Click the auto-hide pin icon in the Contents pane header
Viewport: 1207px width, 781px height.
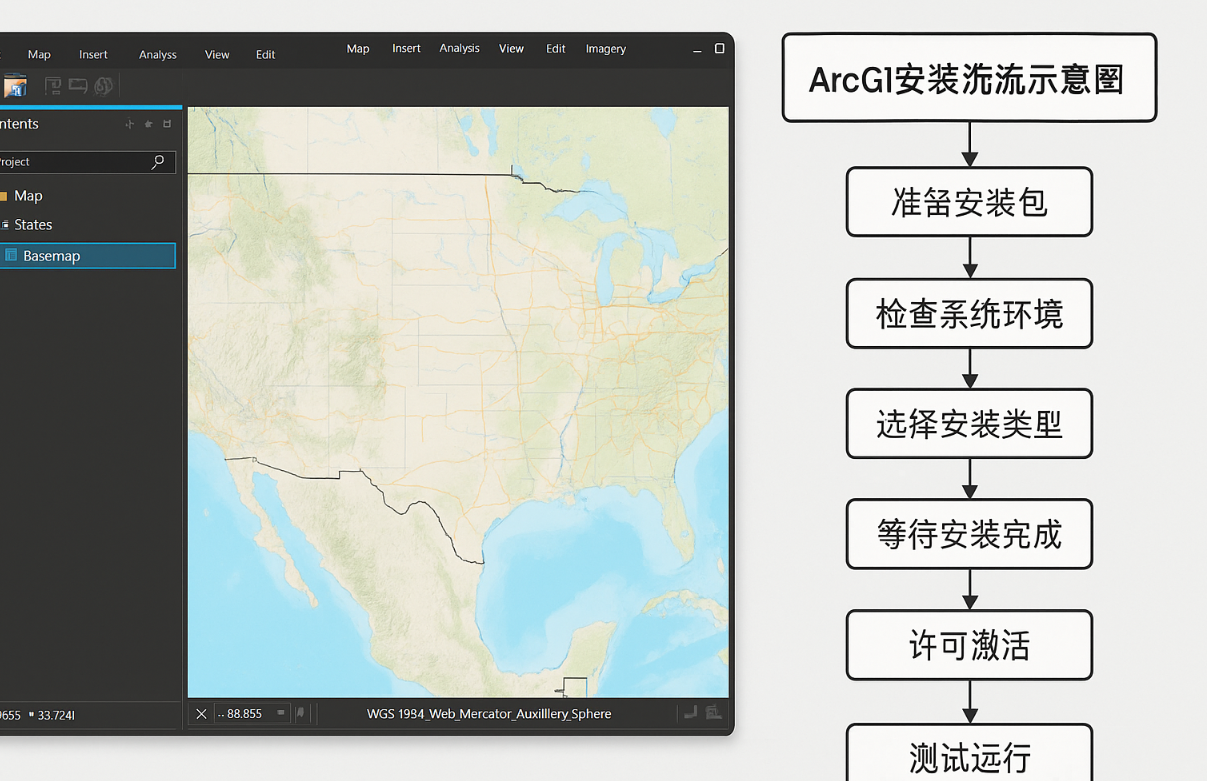tap(129, 124)
